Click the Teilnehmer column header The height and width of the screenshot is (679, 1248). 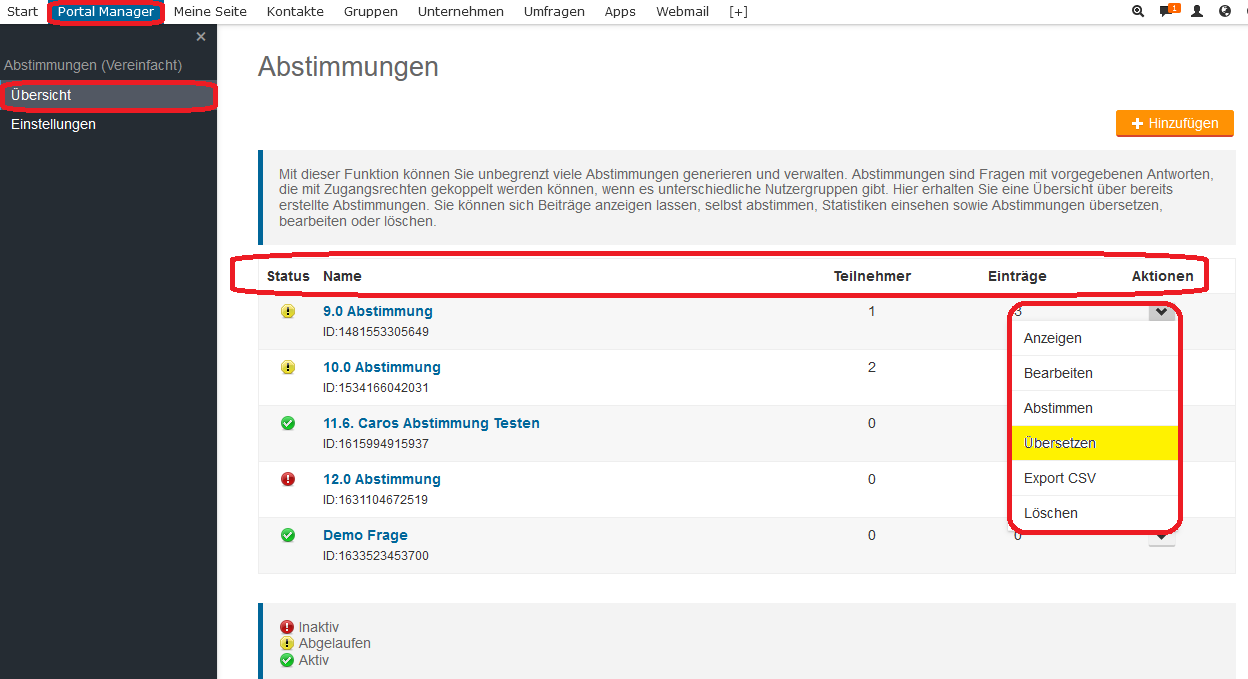(x=872, y=276)
